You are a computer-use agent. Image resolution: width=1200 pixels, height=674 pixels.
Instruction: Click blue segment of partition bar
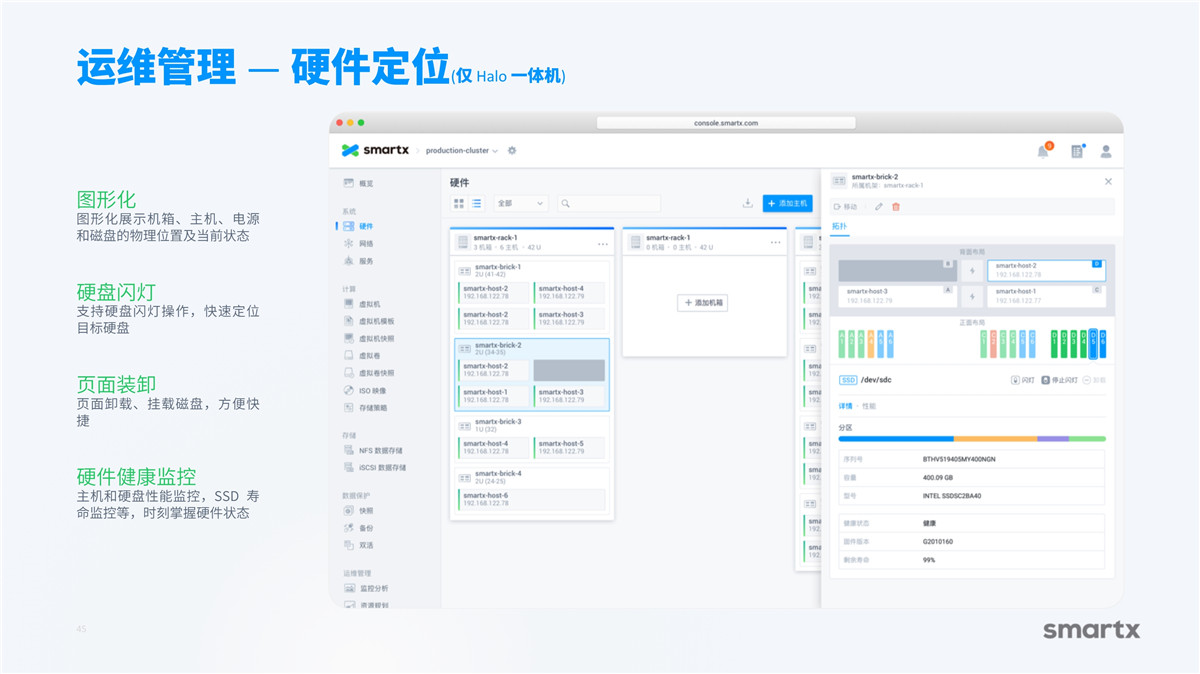click(896, 438)
